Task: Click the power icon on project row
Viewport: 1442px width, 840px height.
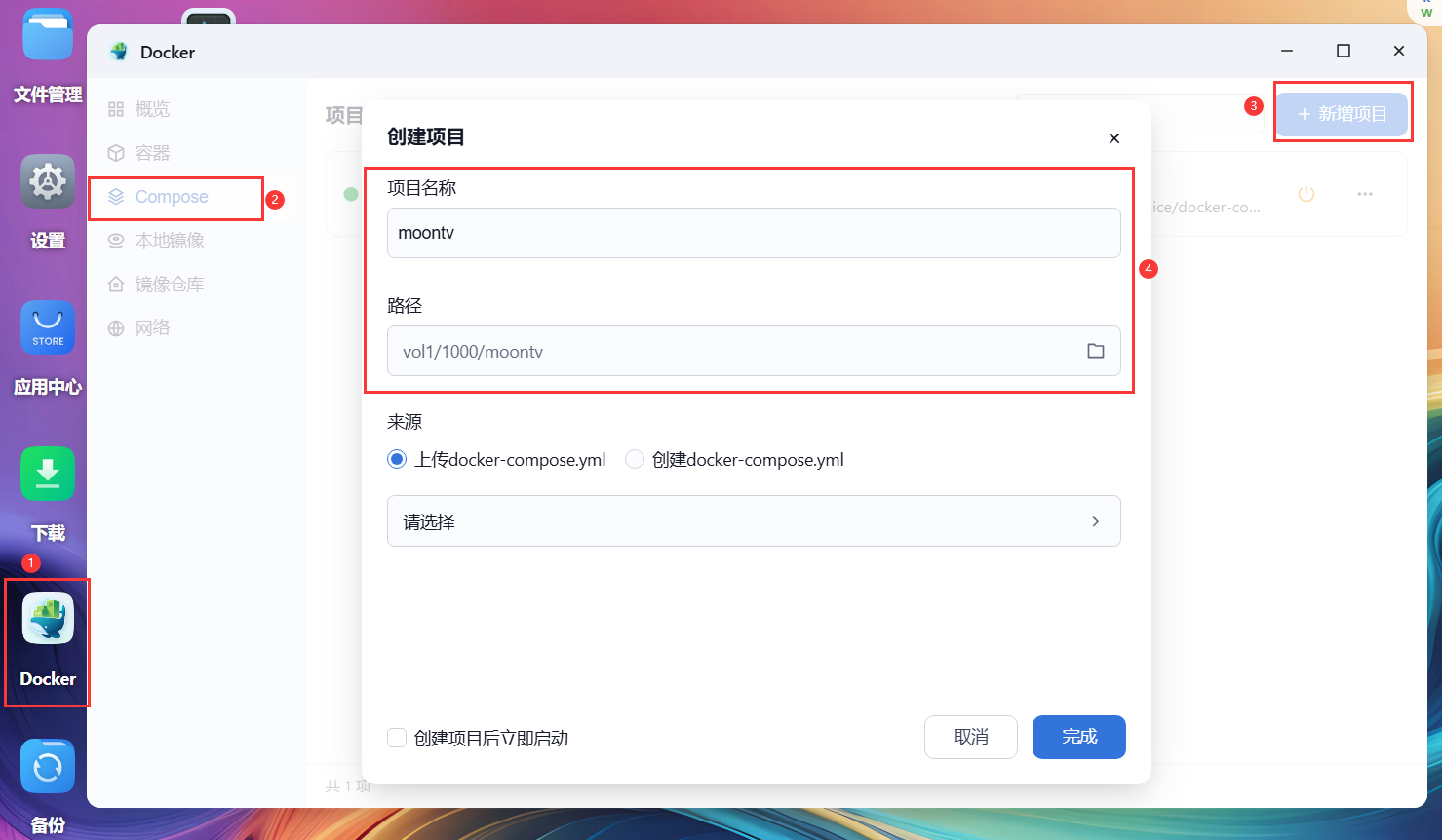Action: (1306, 194)
